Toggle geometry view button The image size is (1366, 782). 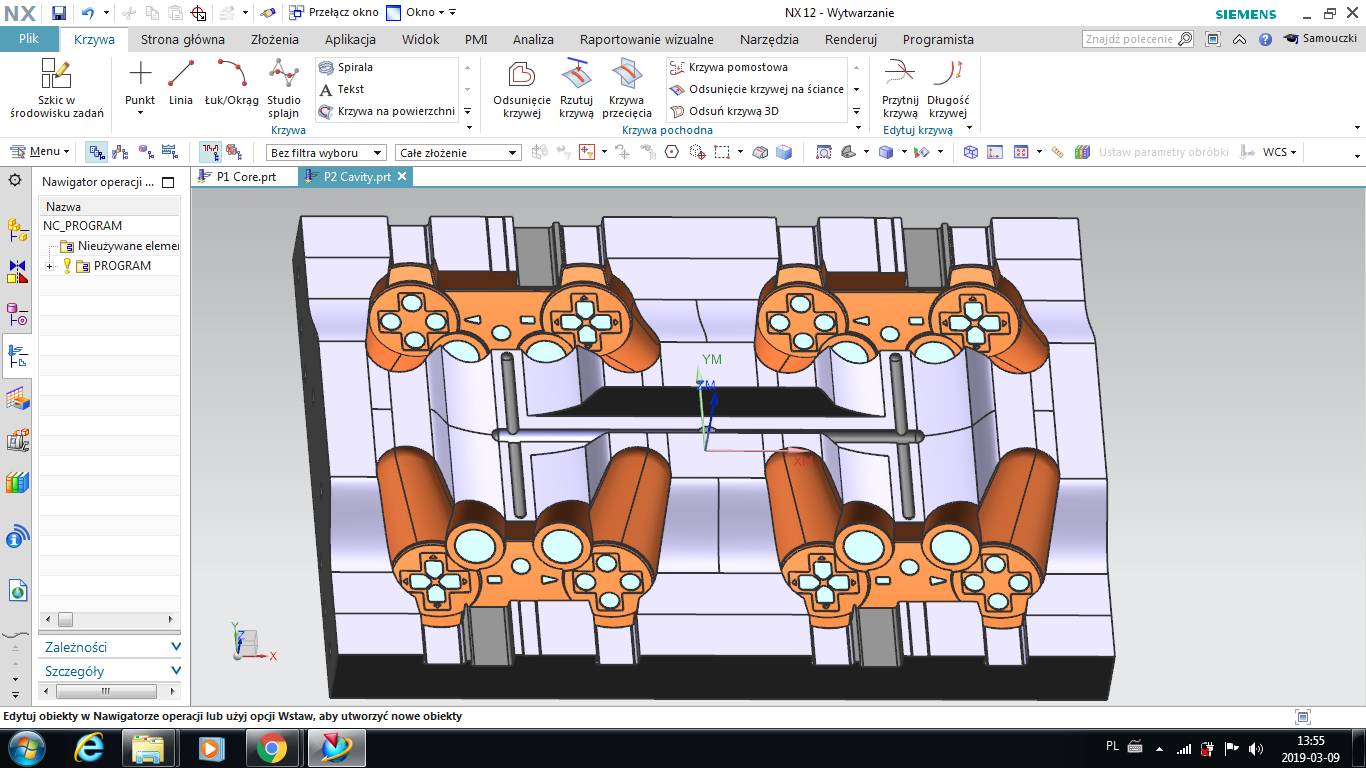pos(145,152)
